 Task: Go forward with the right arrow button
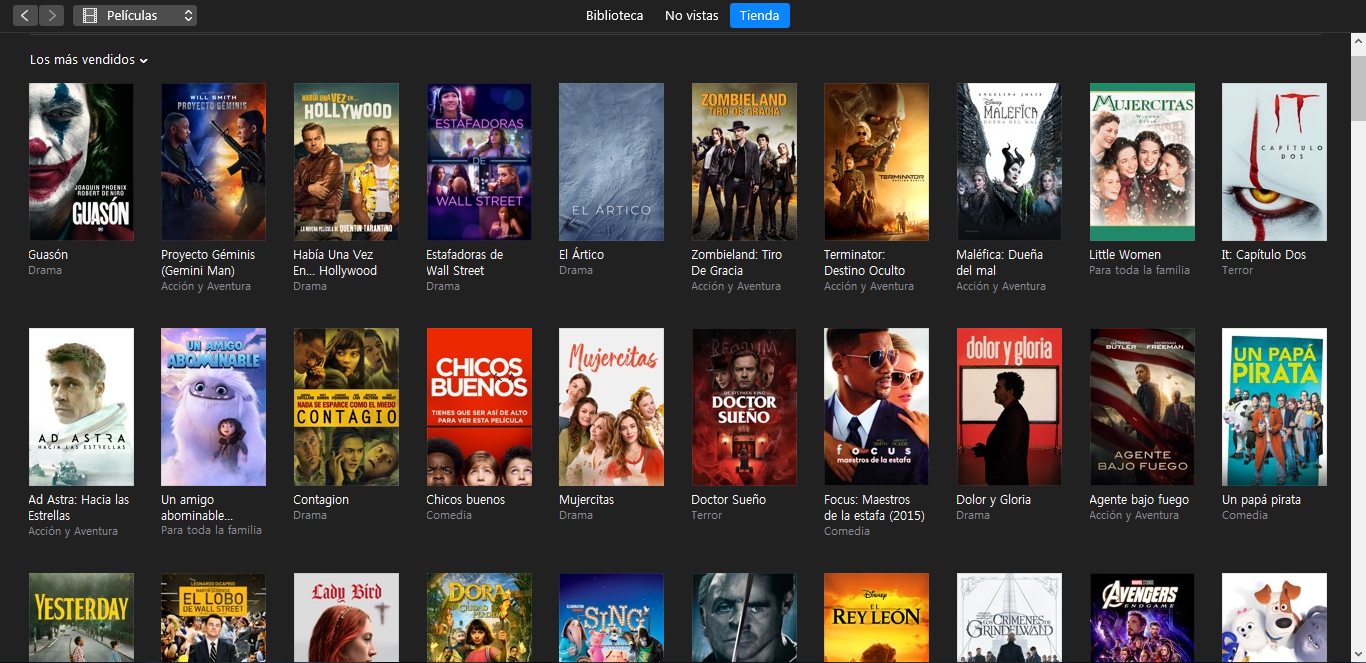(x=51, y=15)
